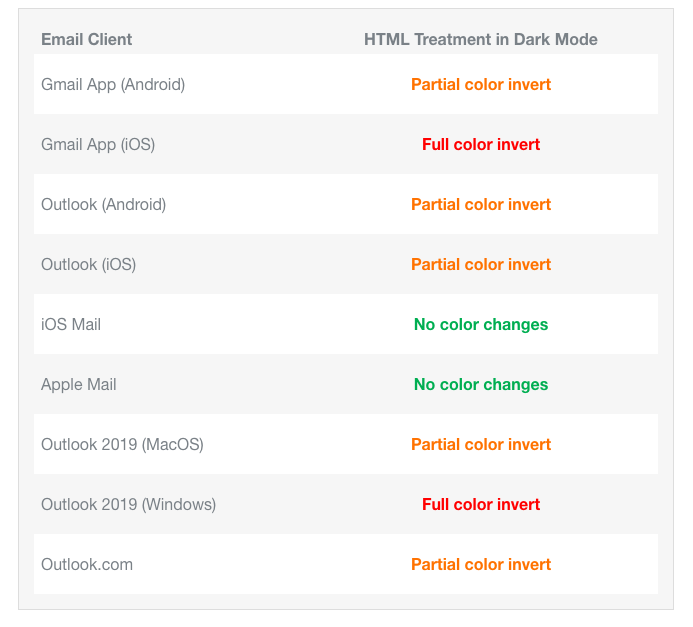The width and height of the screenshot is (693, 627).
Task: Select the Outlook (Android) label
Action: [103, 205]
